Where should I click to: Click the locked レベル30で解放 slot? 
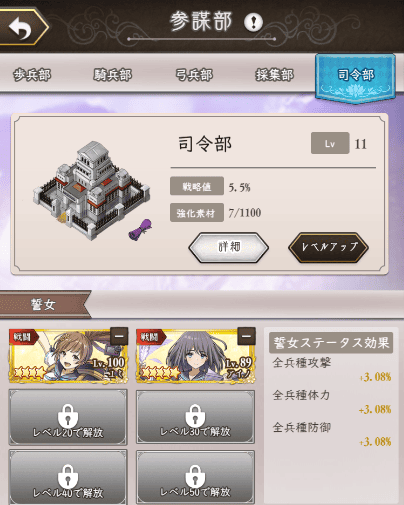click(195, 417)
